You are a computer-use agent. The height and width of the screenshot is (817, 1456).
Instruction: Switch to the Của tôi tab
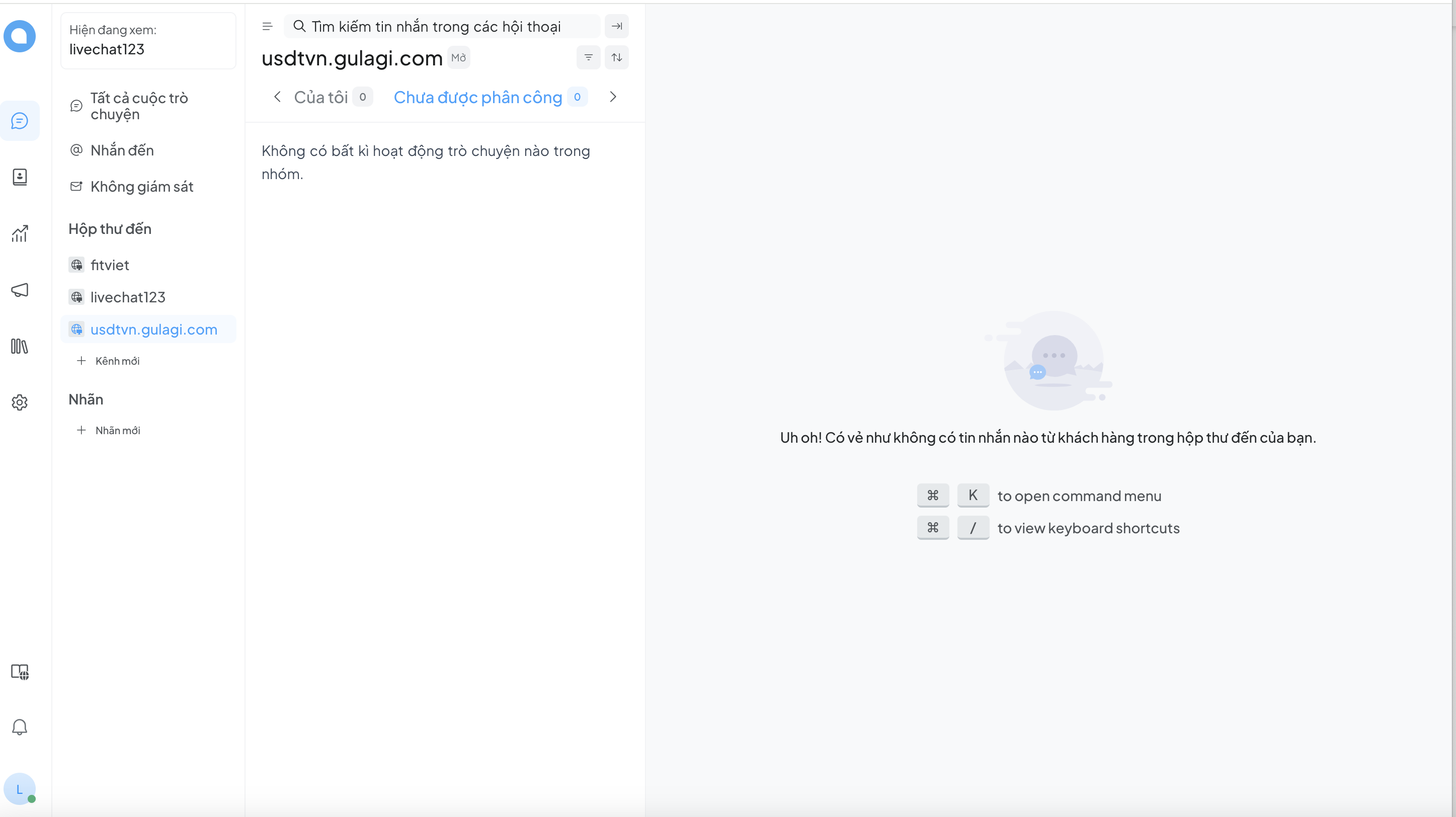(320, 97)
